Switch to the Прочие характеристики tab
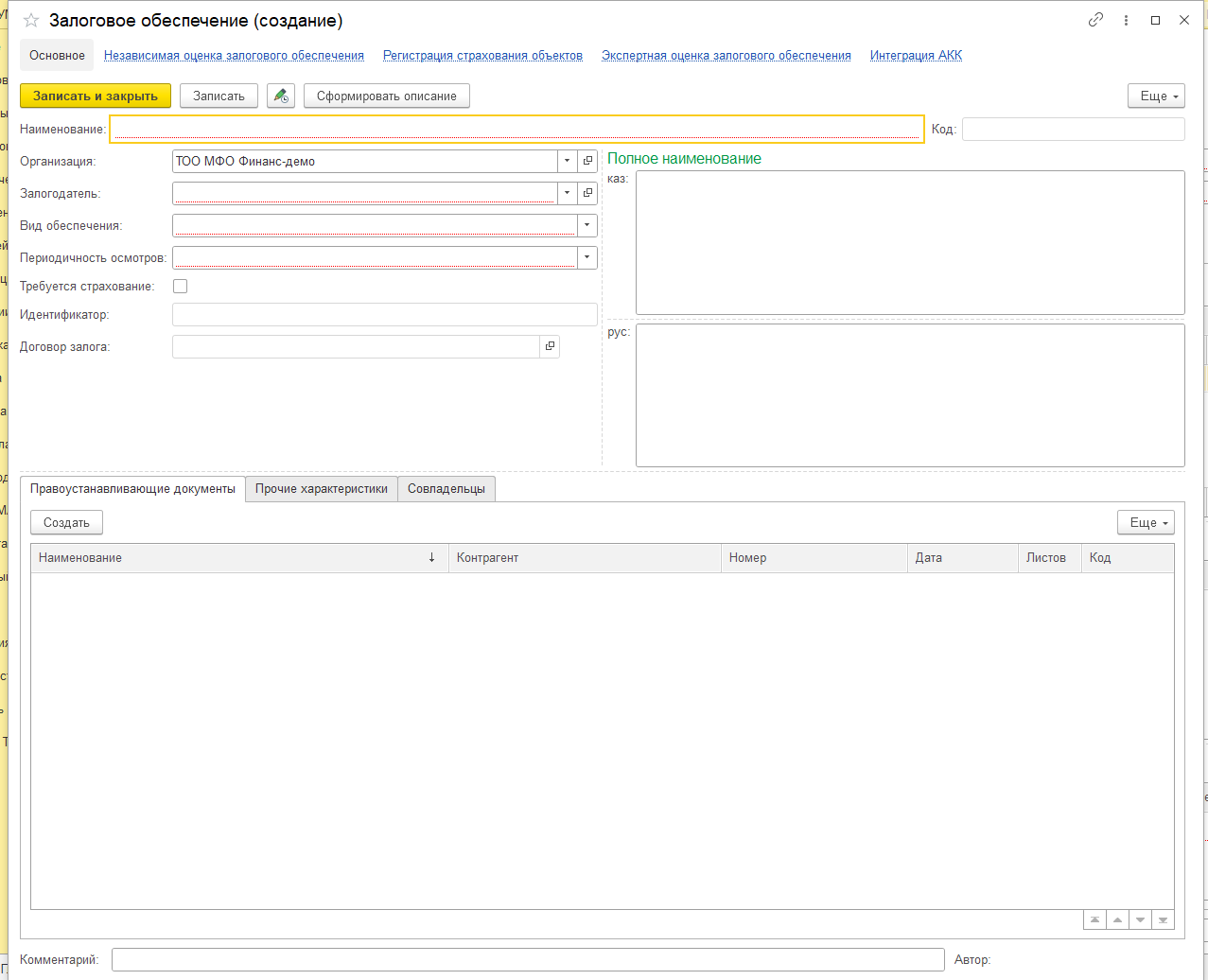 pos(322,489)
